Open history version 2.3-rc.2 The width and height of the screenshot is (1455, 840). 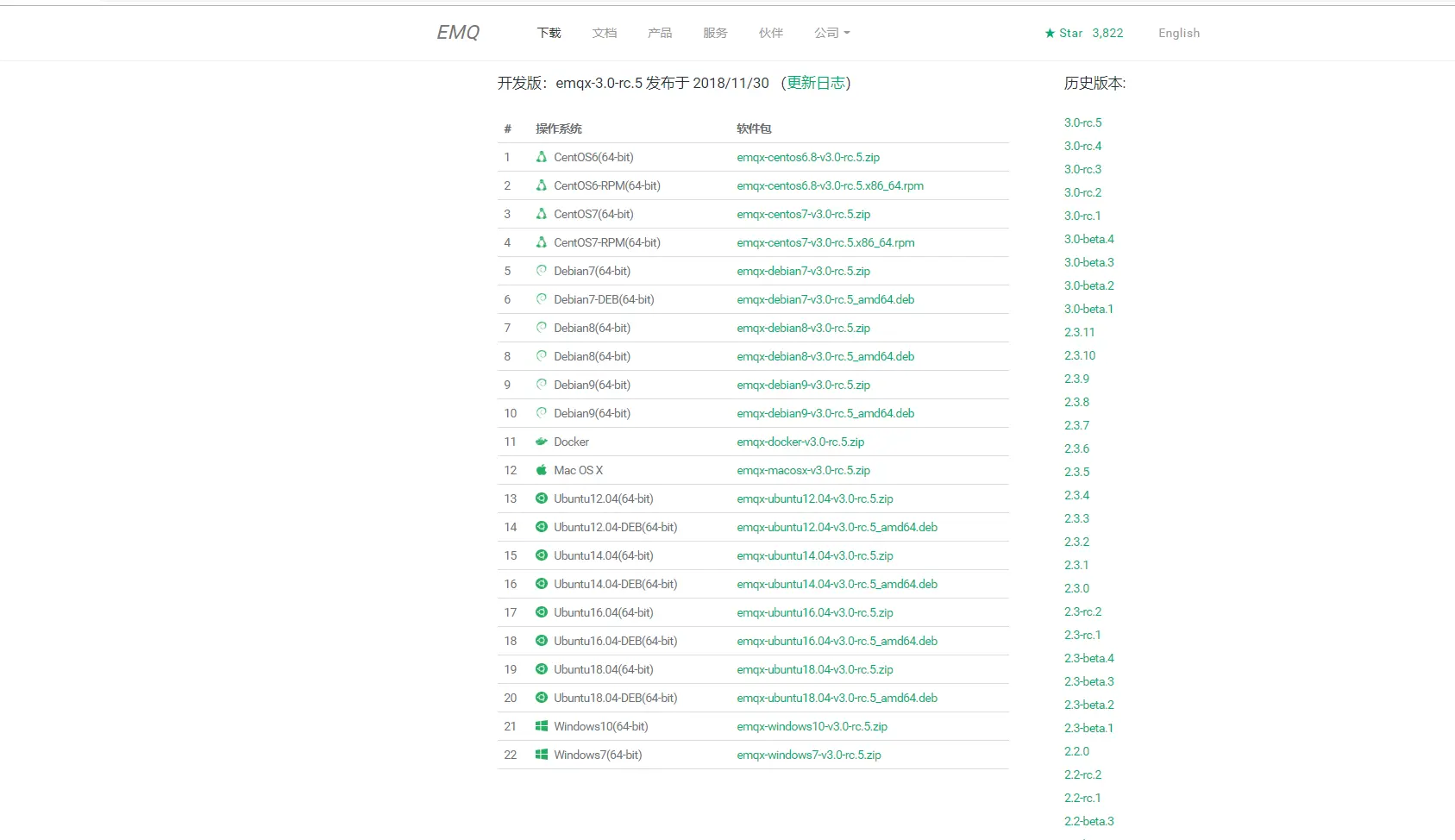point(1083,611)
